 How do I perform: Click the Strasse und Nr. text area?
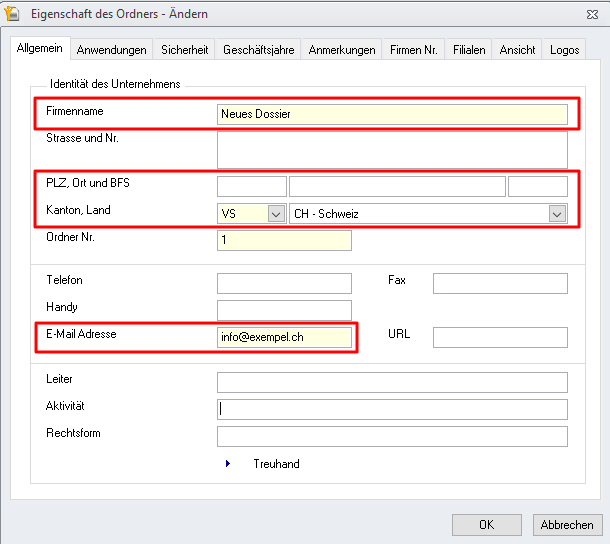[392, 150]
